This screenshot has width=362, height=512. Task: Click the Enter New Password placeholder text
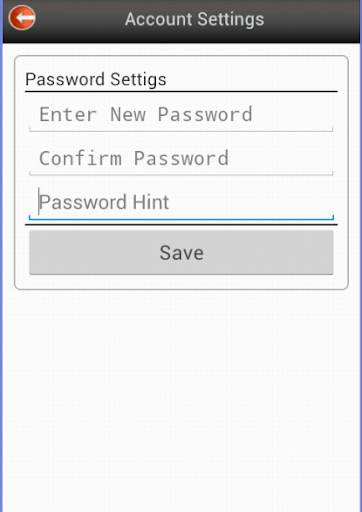point(146,115)
